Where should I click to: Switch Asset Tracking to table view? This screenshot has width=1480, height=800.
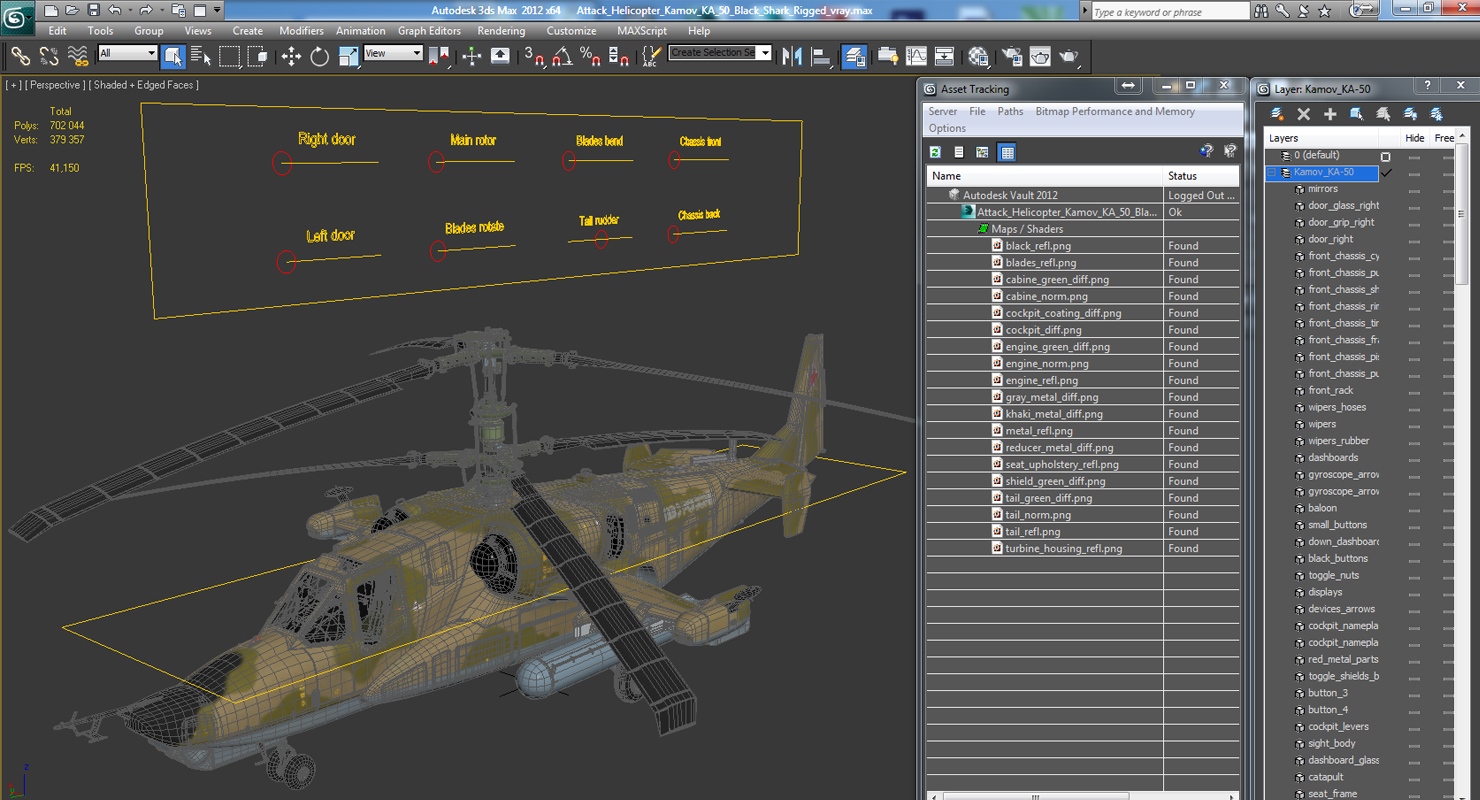click(x=1007, y=152)
